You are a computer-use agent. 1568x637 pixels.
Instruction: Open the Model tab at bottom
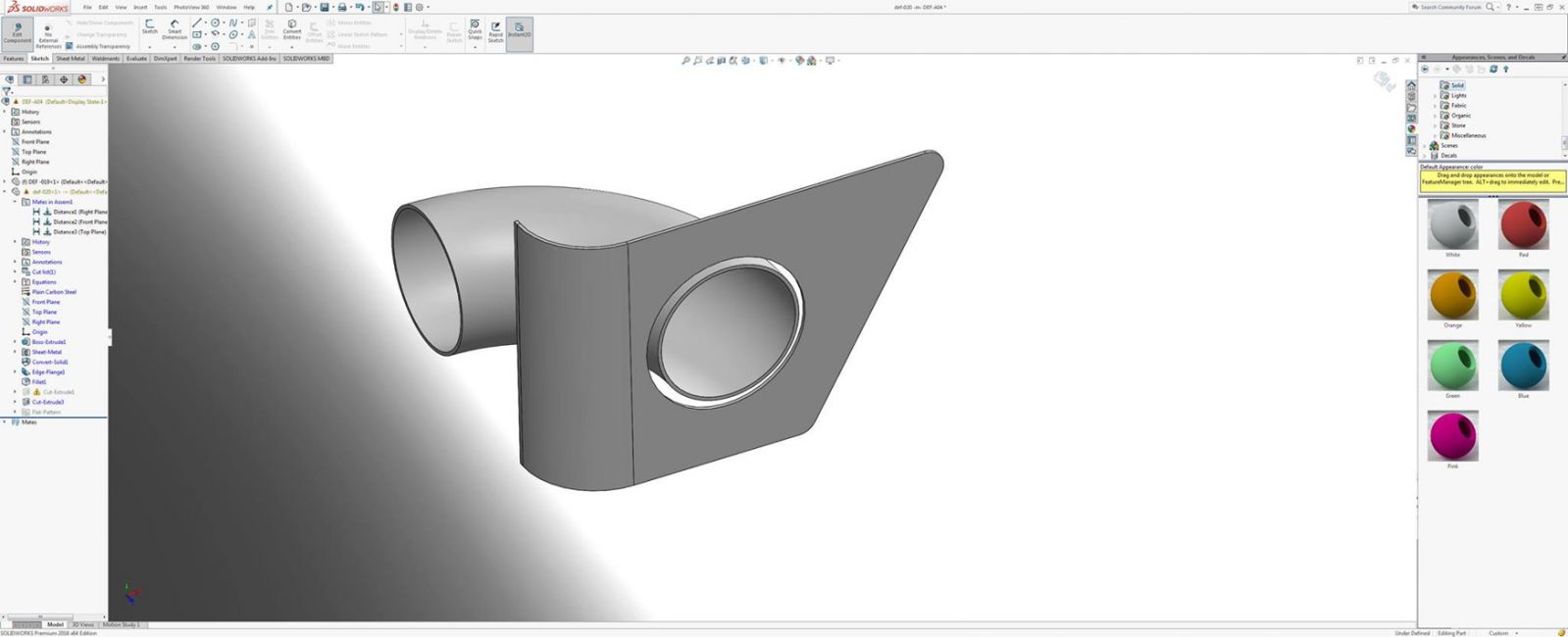(55, 624)
